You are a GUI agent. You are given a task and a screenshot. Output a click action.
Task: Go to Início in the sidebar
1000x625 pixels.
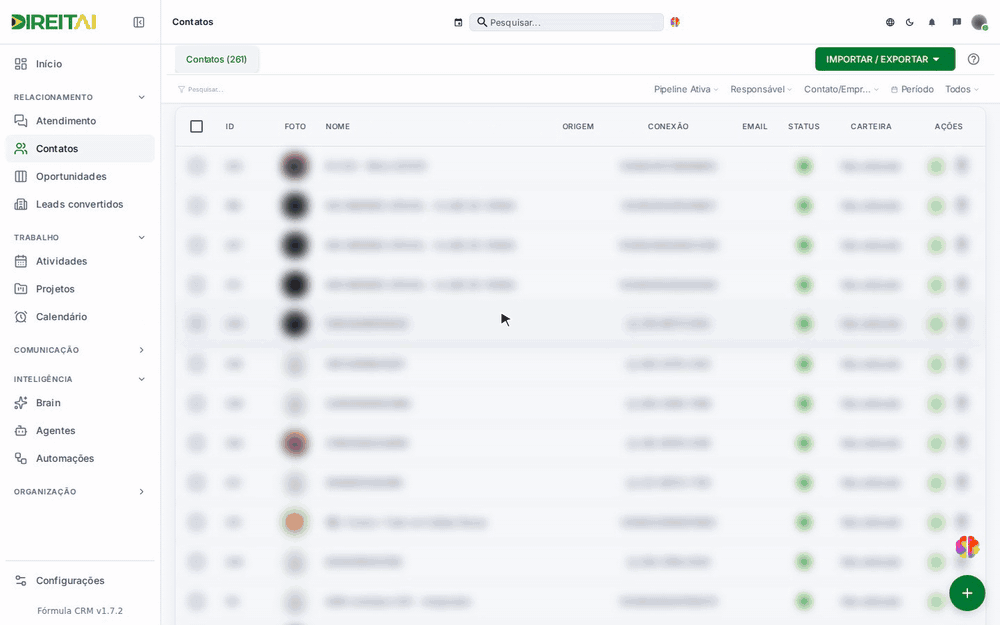[x=80, y=64]
